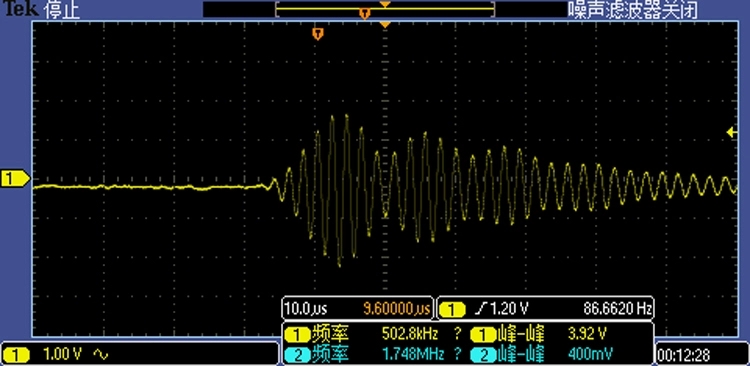Select the 10.0 µs timebase readout
Viewport: 750px width, 366px height.
(306, 309)
